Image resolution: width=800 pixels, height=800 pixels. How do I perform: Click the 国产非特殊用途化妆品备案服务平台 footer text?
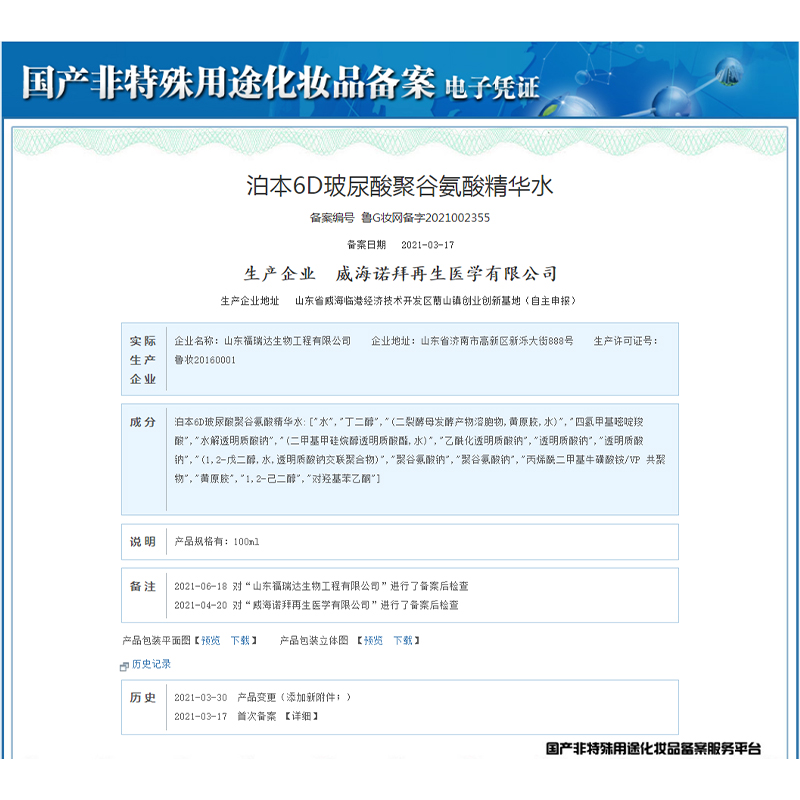(653, 748)
